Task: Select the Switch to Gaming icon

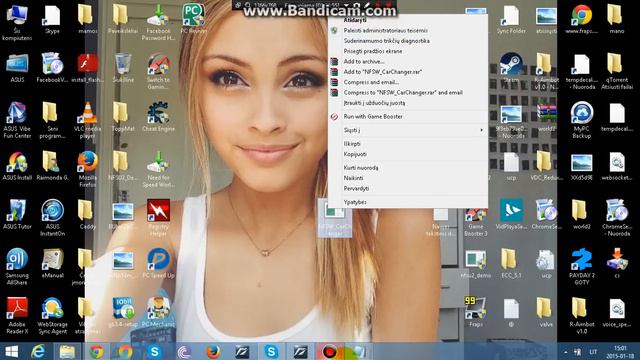Action: pos(158,71)
